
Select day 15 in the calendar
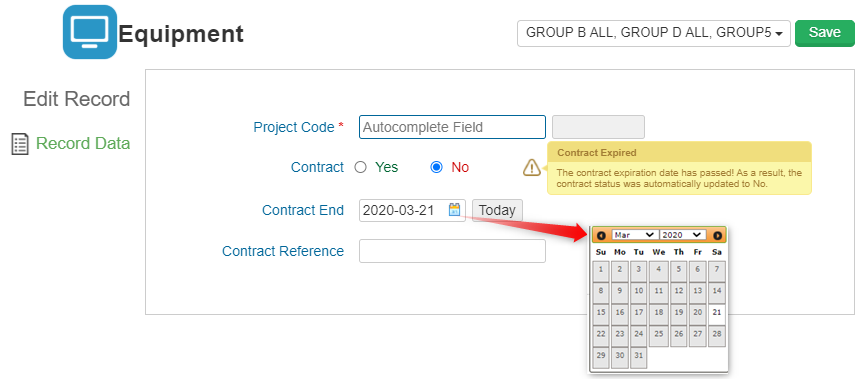(x=601, y=313)
